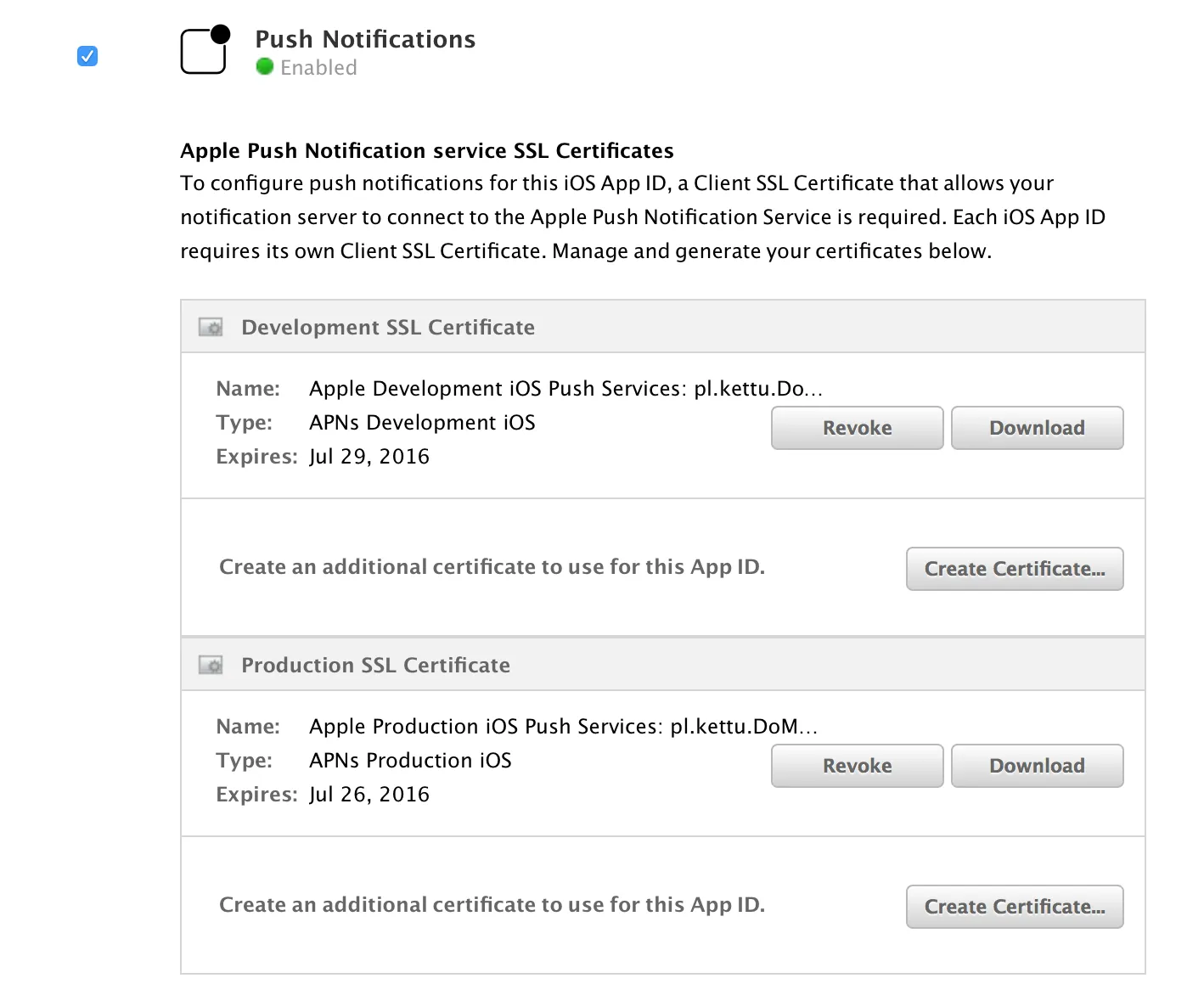Image resolution: width=1204 pixels, height=995 pixels.
Task: Click the Apple Push Notification service heading
Action: click(427, 150)
